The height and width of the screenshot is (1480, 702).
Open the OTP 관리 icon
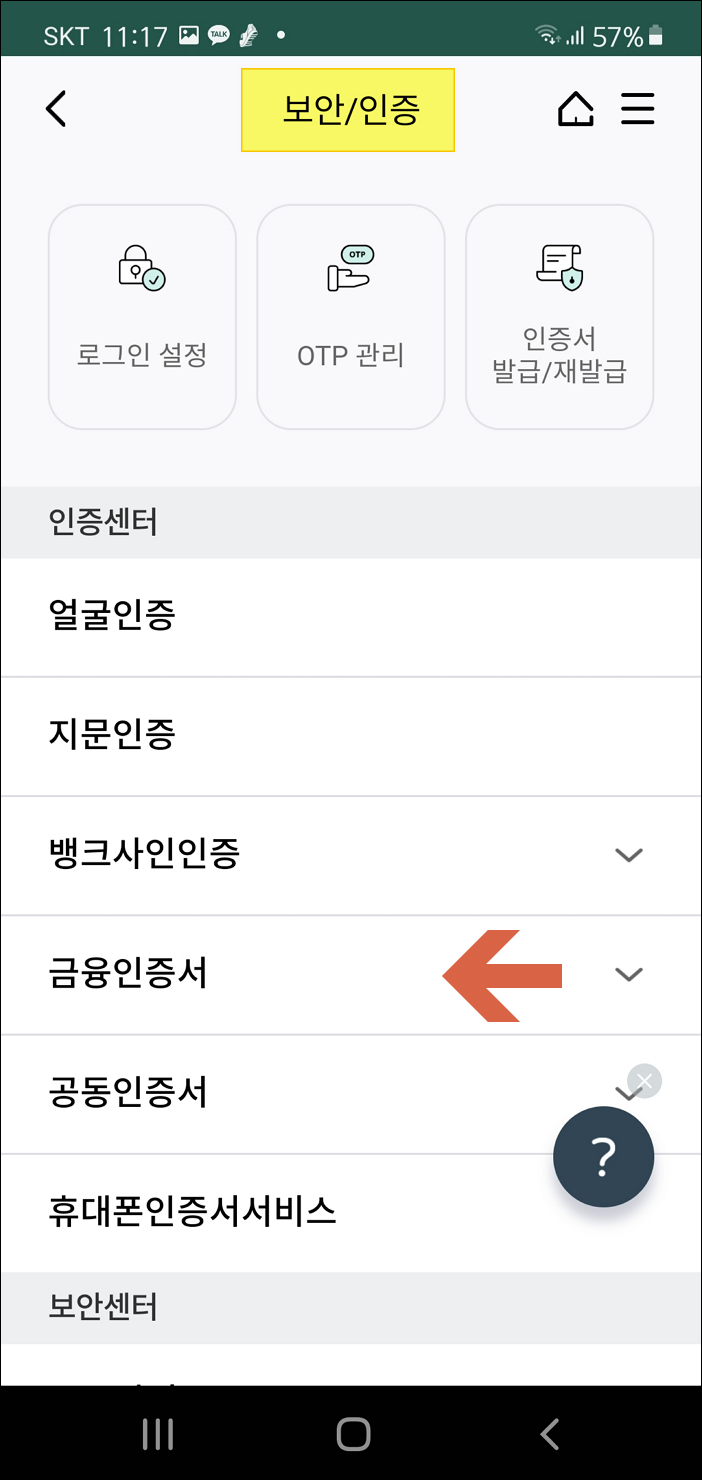pos(350,315)
